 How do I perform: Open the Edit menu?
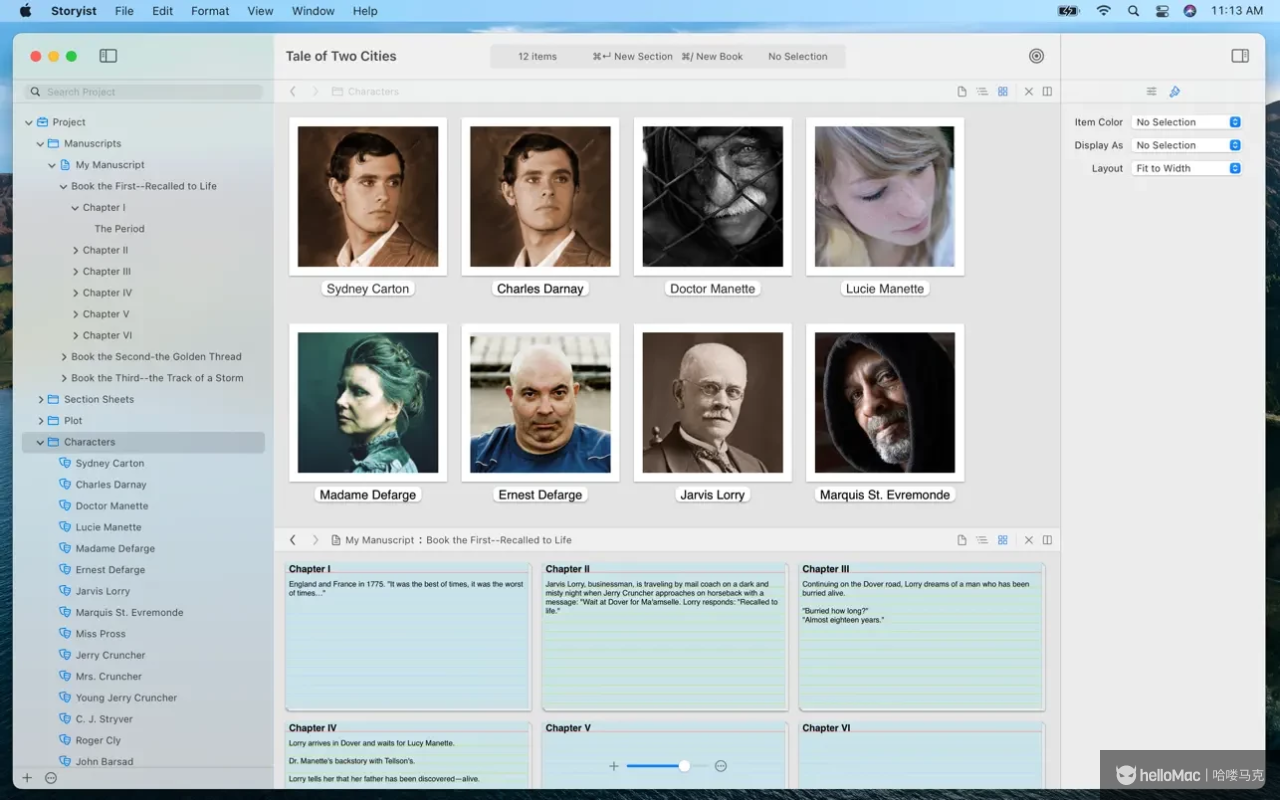click(162, 11)
